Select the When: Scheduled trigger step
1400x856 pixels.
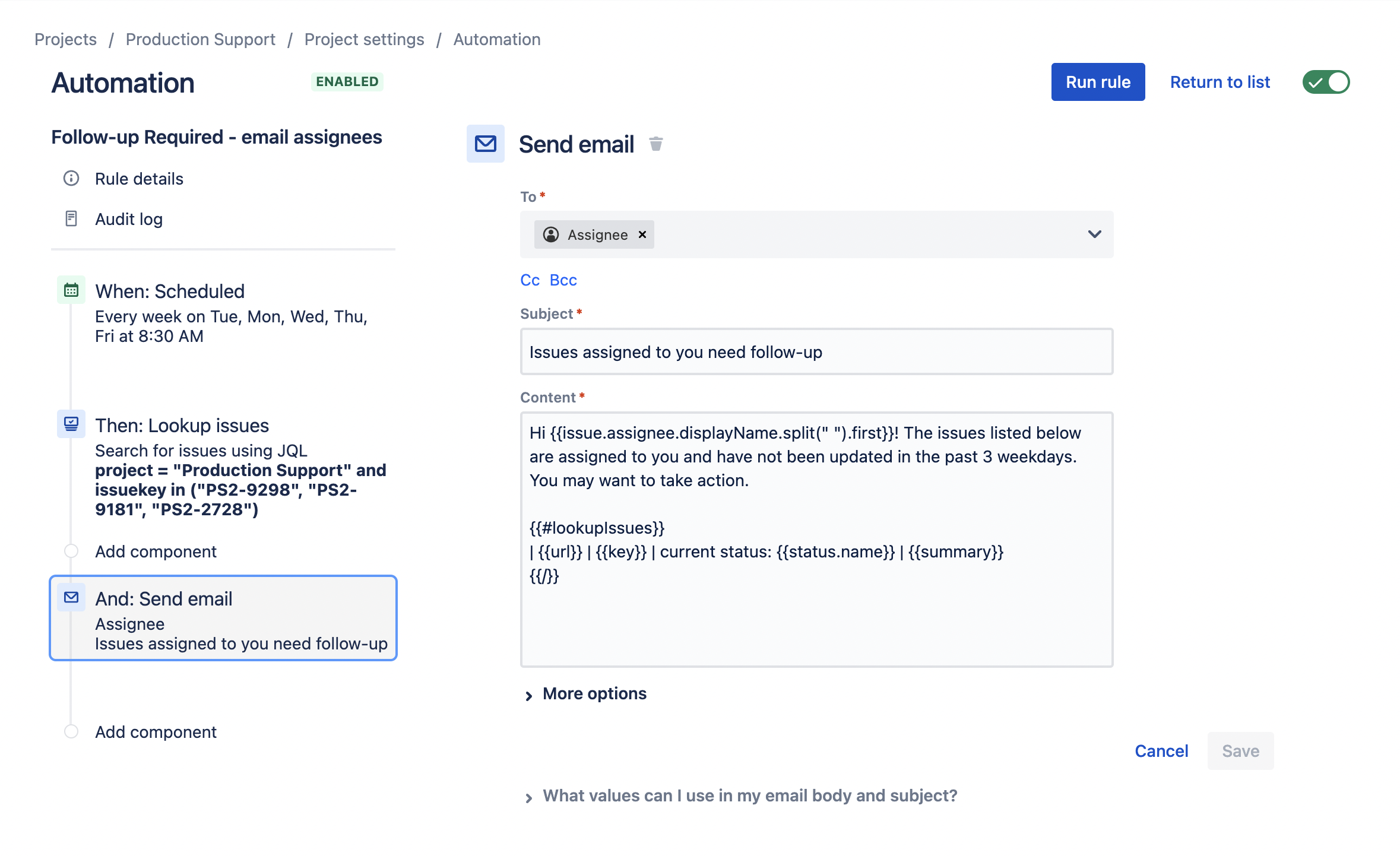(x=223, y=312)
